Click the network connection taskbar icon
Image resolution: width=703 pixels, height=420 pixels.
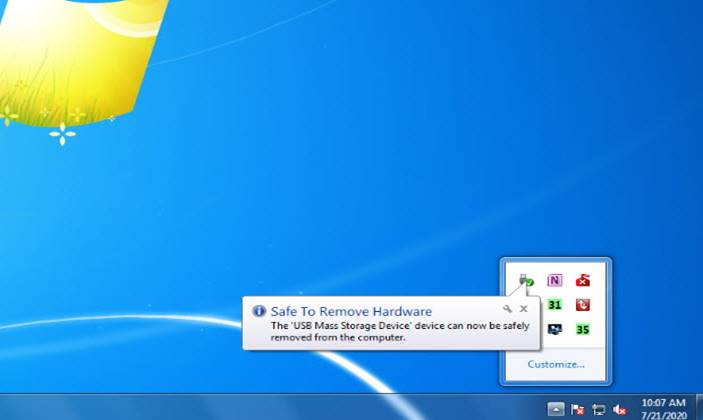point(598,408)
